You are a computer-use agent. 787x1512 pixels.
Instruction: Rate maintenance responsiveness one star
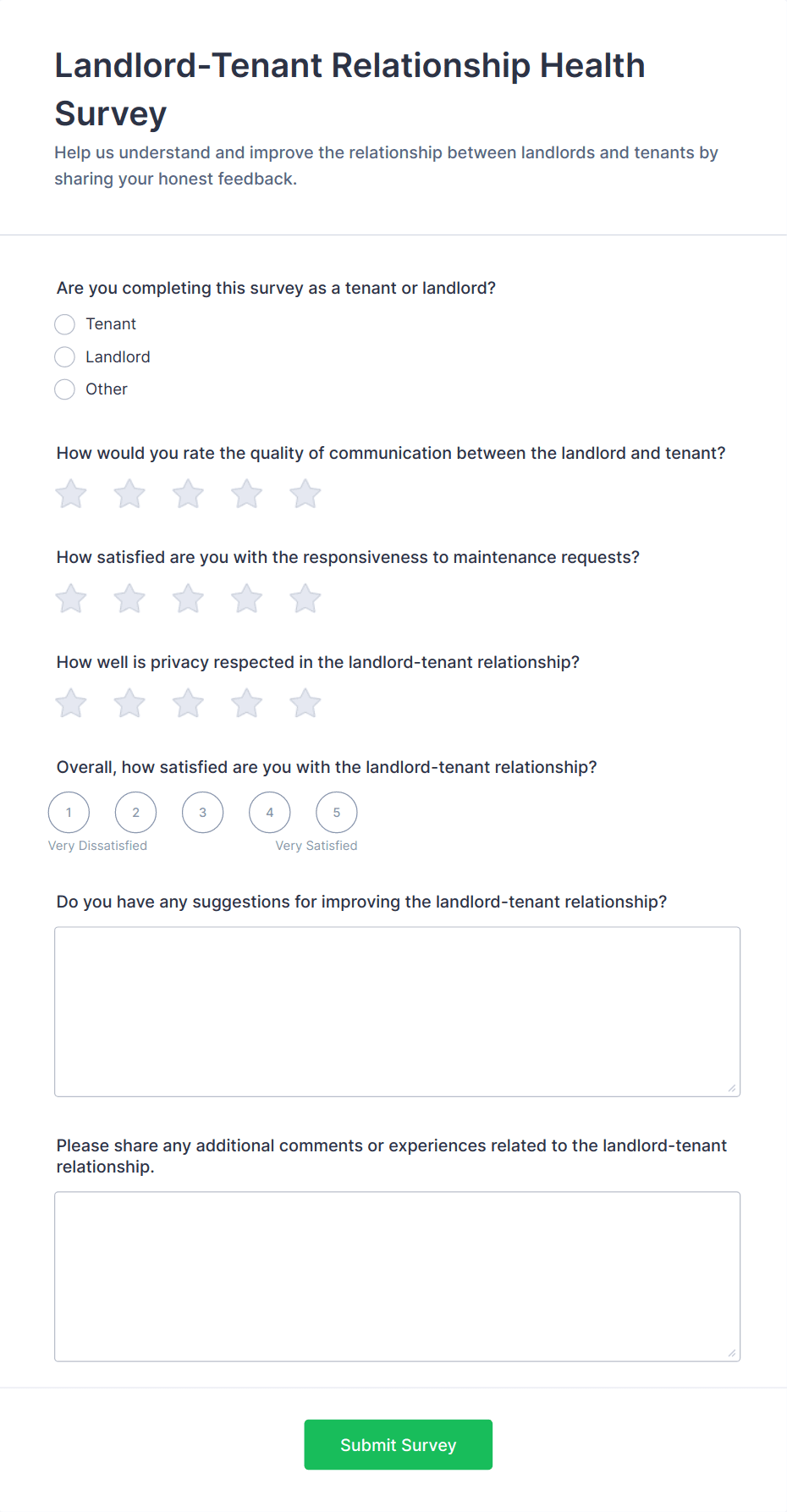click(x=70, y=598)
